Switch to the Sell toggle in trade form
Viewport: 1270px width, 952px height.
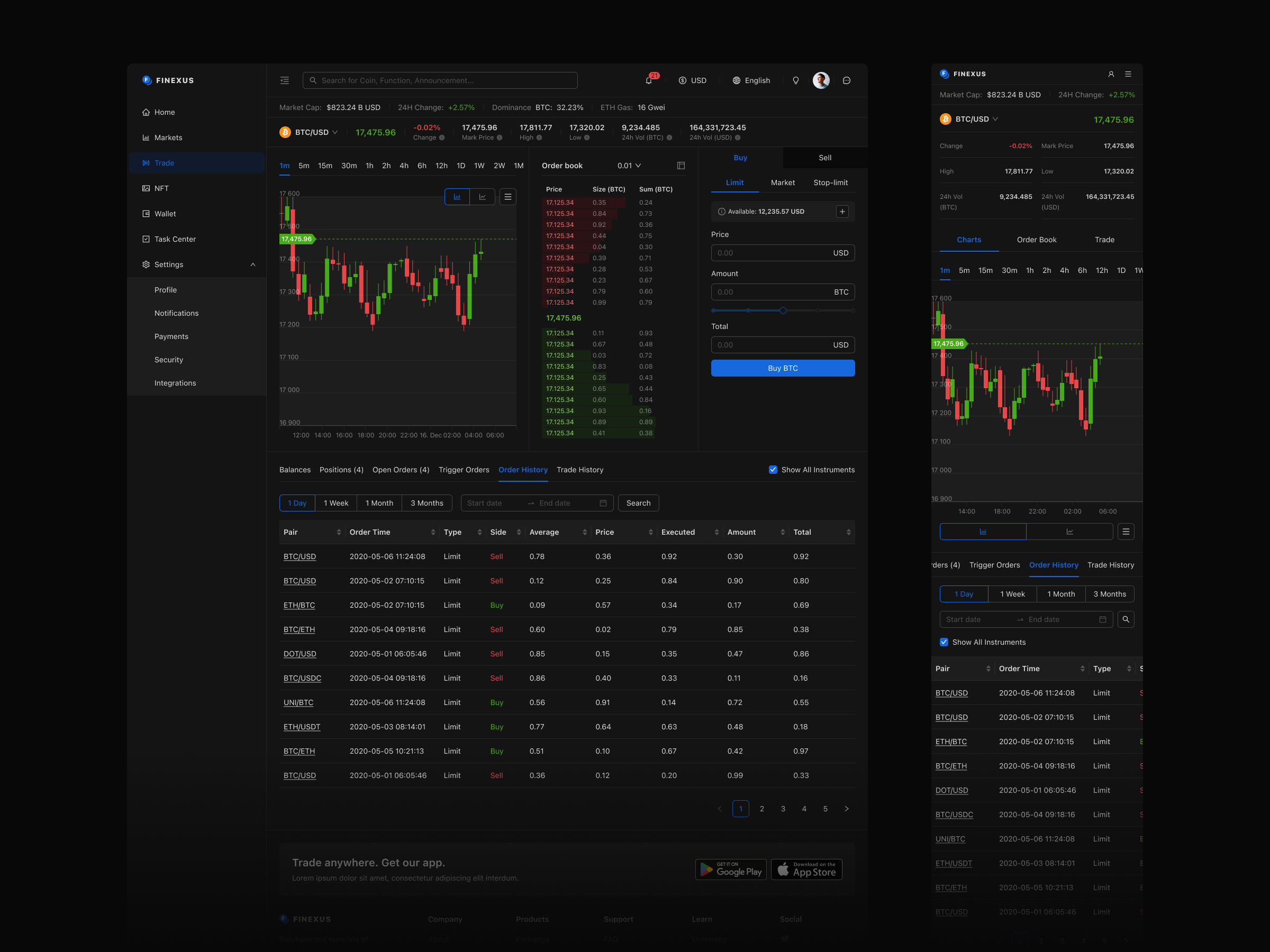pyautogui.click(x=825, y=157)
